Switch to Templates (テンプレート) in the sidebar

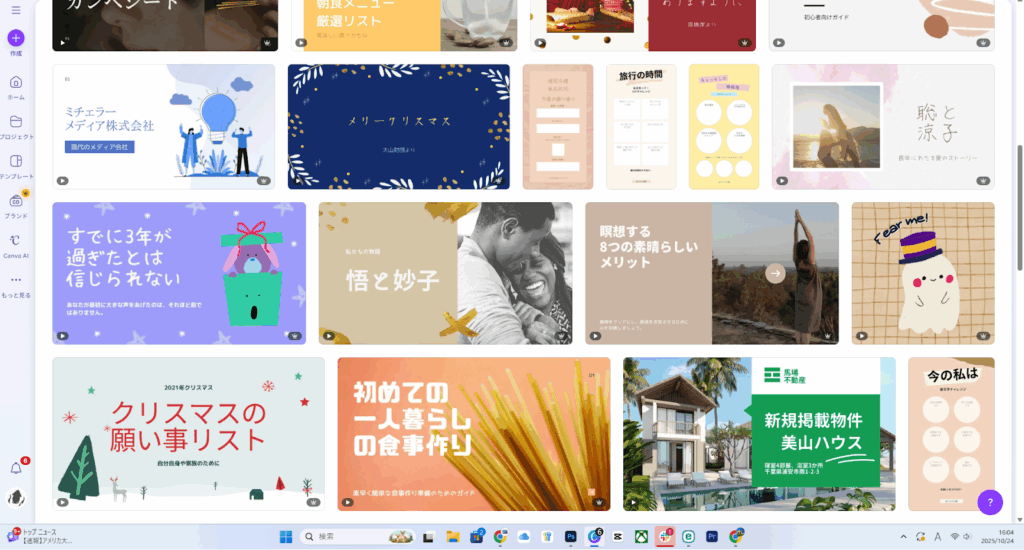pos(15,162)
